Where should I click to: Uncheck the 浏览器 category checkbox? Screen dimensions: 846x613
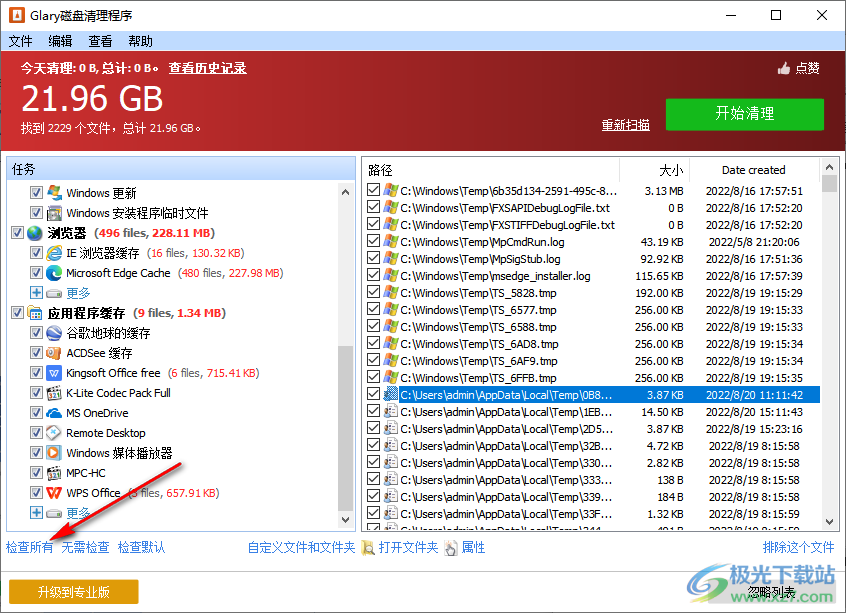click(17, 231)
